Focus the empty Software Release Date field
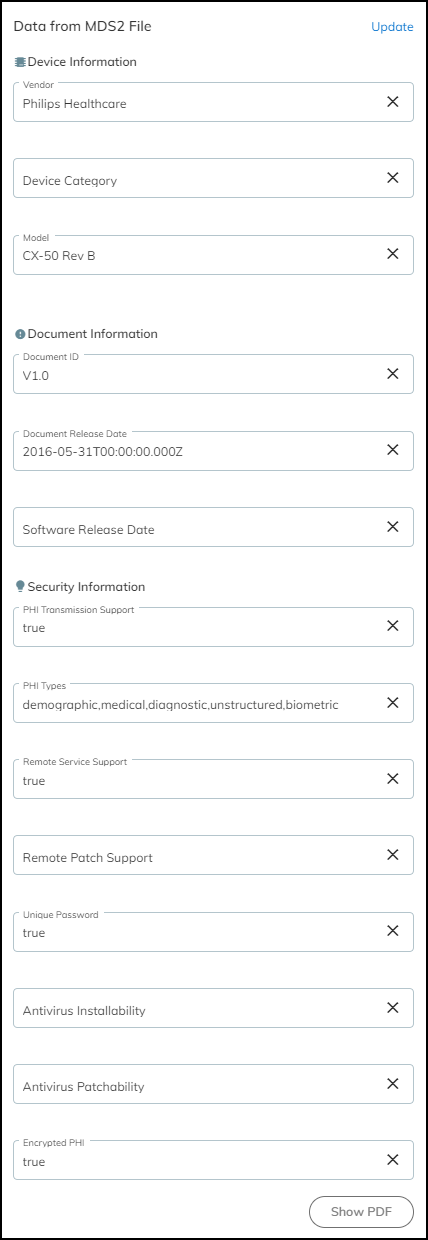 tap(213, 526)
